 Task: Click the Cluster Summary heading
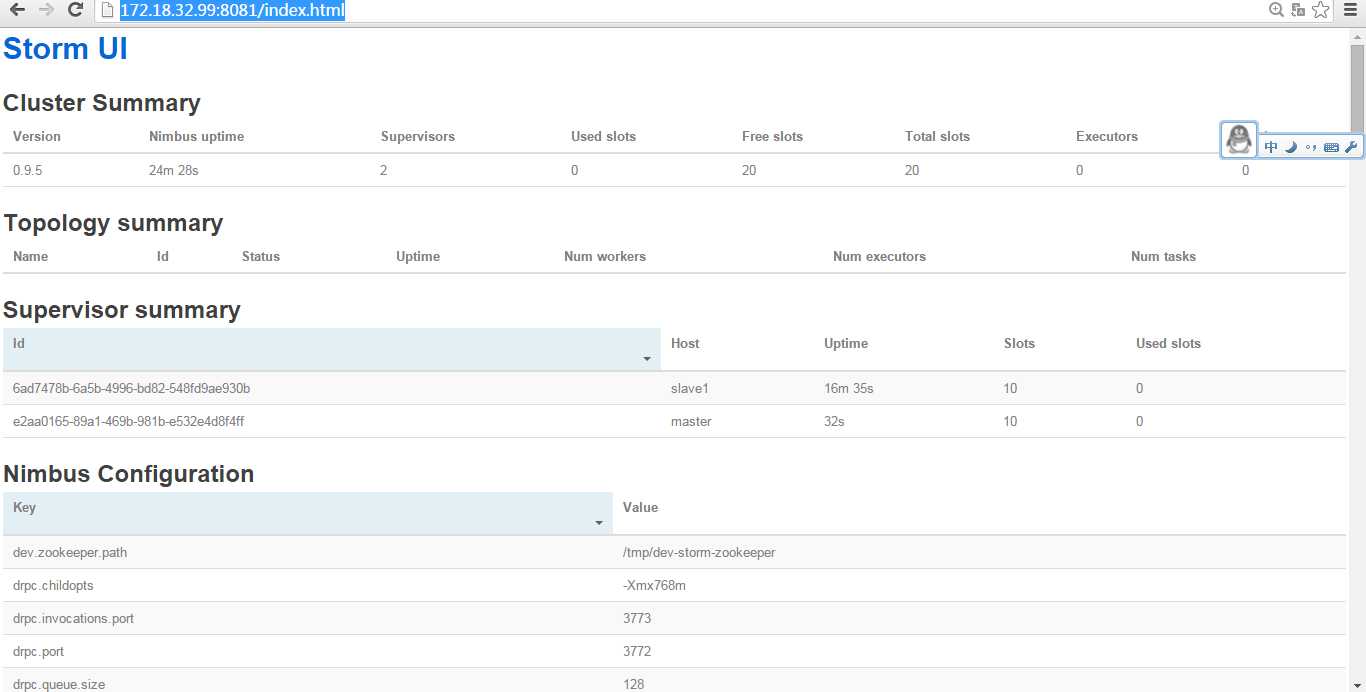click(x=102, y=103)
